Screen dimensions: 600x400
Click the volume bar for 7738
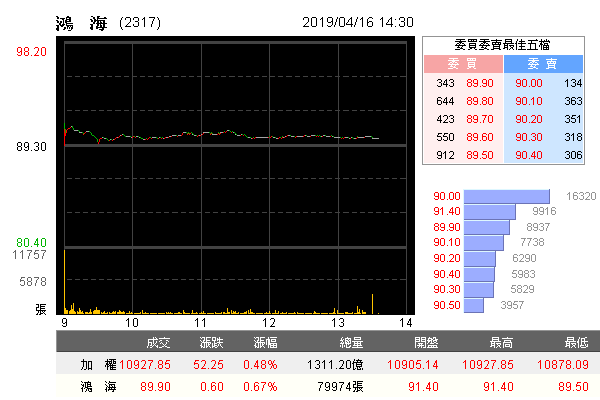click(x=484, y=243)
